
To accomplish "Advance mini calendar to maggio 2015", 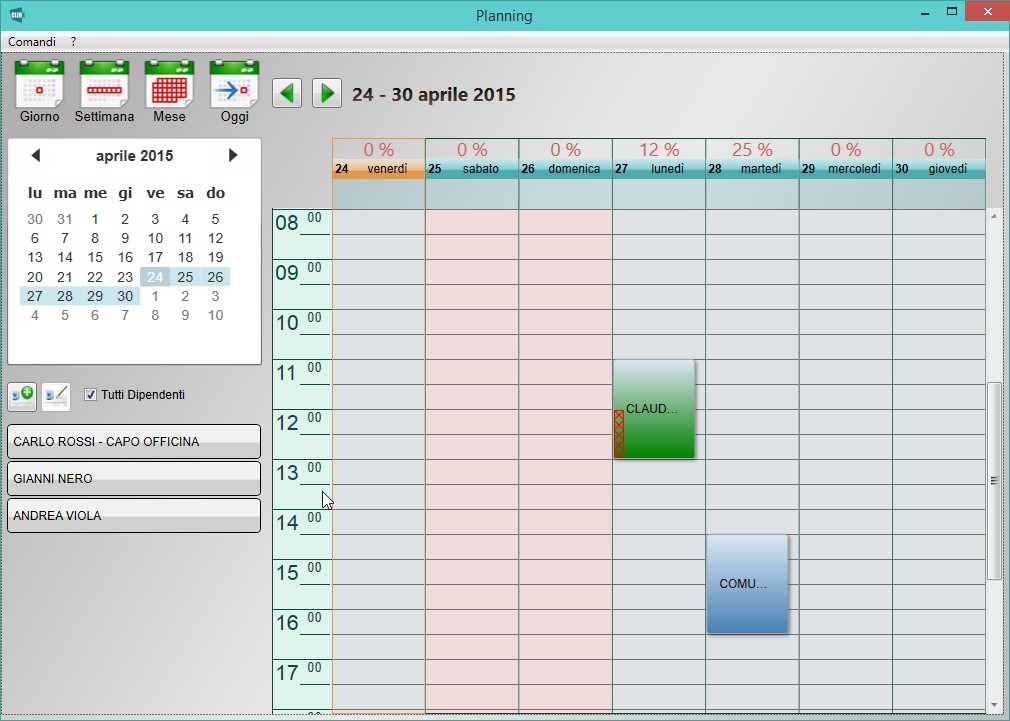I will pyautogui.click(x=233, y=155).
